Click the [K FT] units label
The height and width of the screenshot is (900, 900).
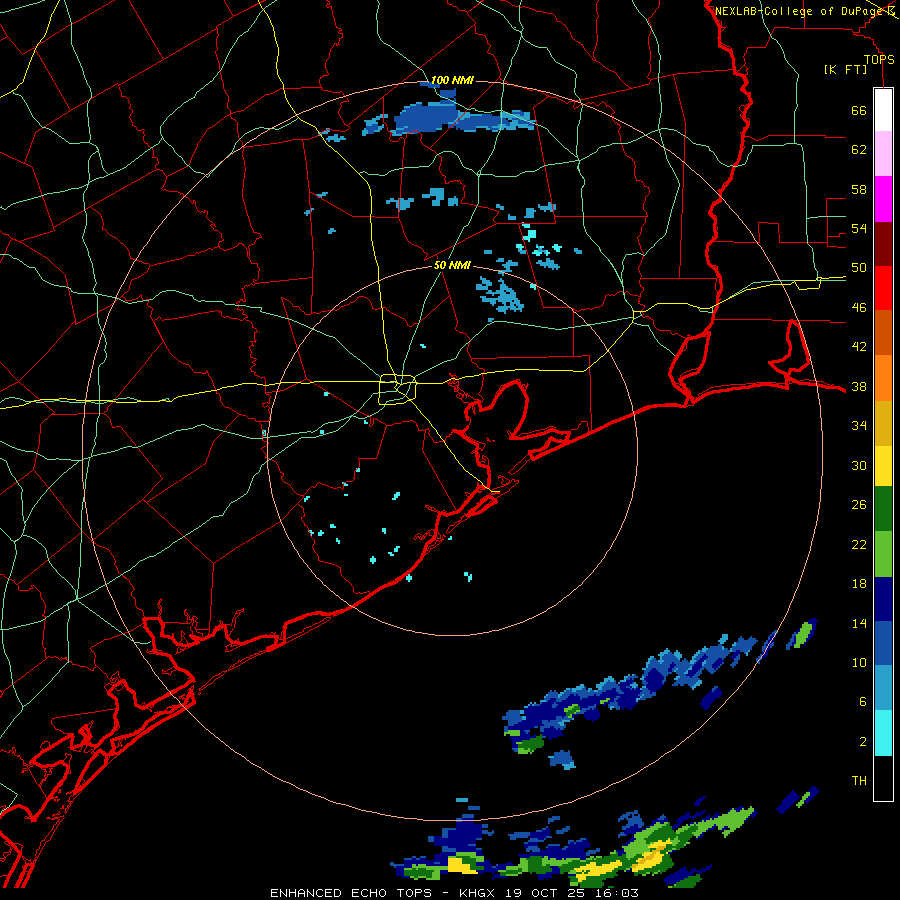[x=845, y=70]
